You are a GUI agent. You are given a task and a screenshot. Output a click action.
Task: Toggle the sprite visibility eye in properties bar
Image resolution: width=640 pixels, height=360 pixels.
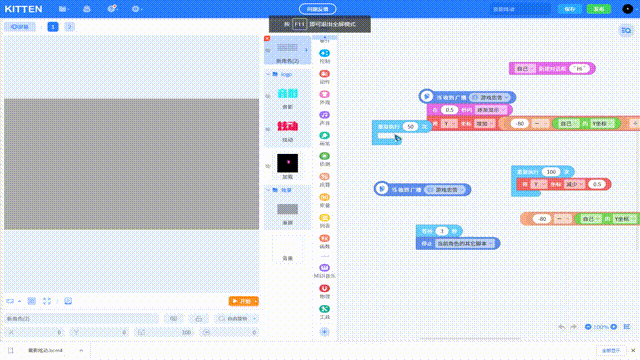[173, 319]
